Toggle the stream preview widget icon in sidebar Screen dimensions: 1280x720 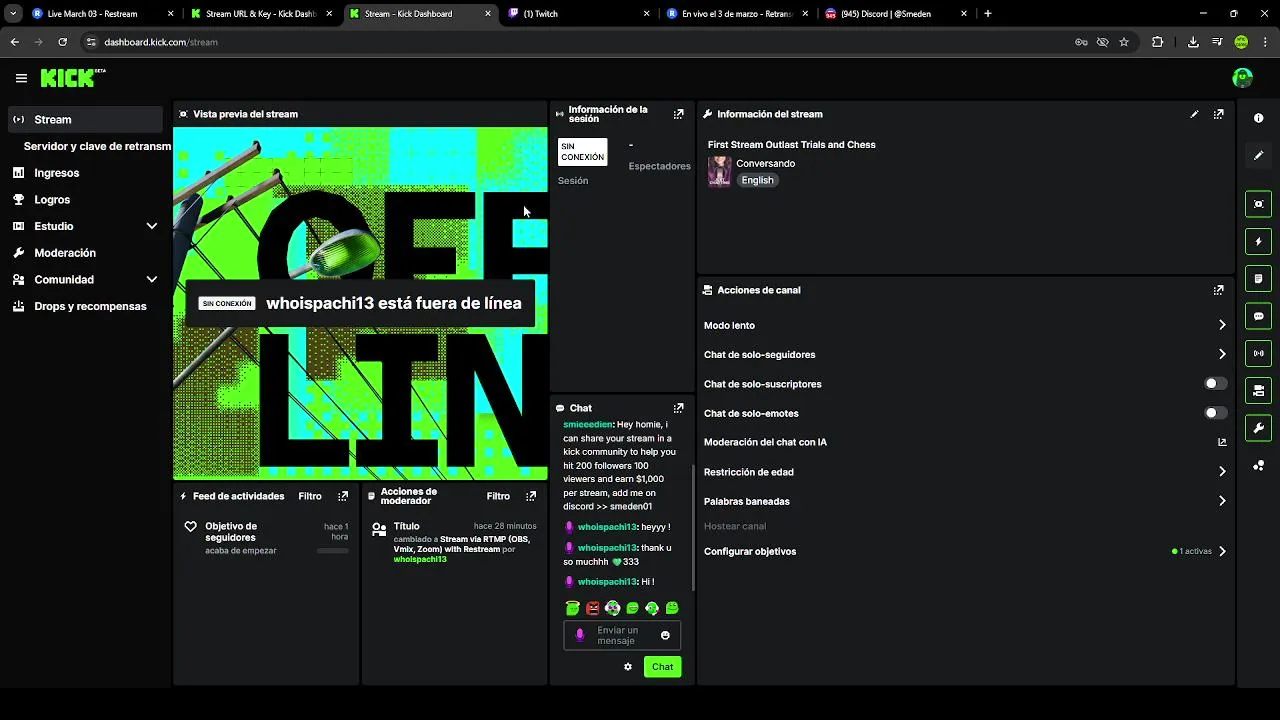[x=1258, y=204]
